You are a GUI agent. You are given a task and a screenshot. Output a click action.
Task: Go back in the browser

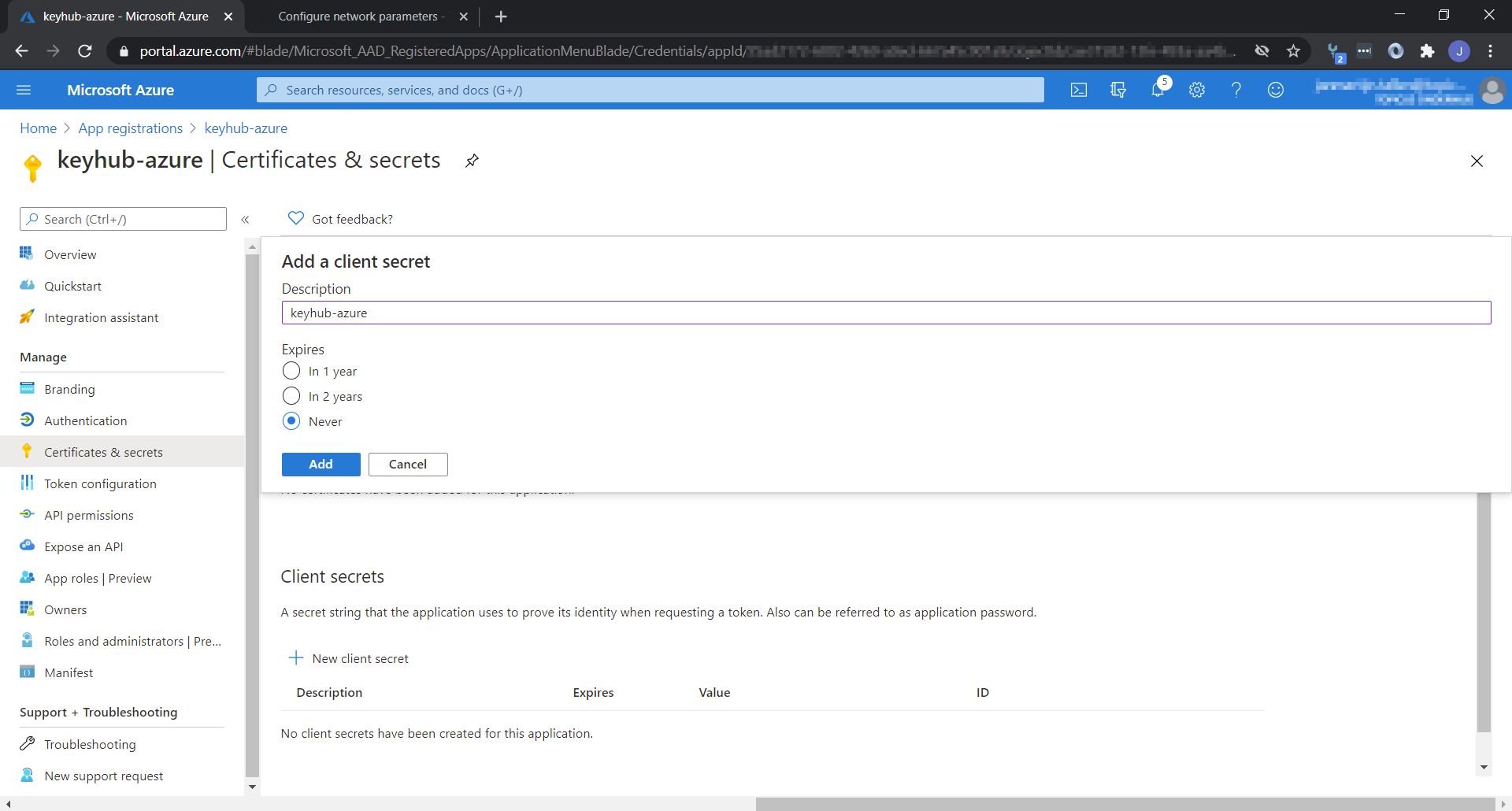point(21,51)
